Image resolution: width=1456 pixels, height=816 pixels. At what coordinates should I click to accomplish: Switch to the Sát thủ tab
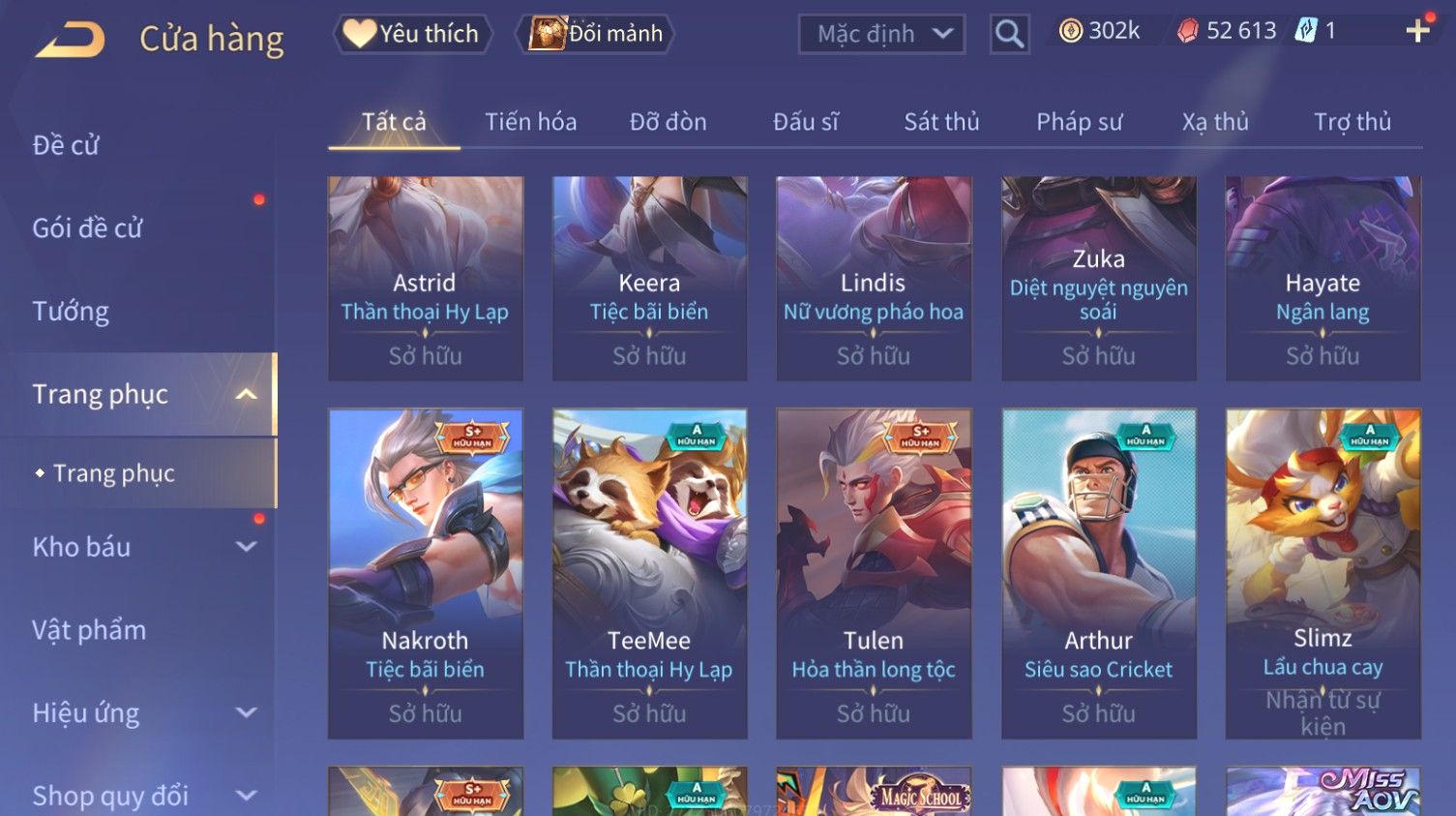pos(941,122)
